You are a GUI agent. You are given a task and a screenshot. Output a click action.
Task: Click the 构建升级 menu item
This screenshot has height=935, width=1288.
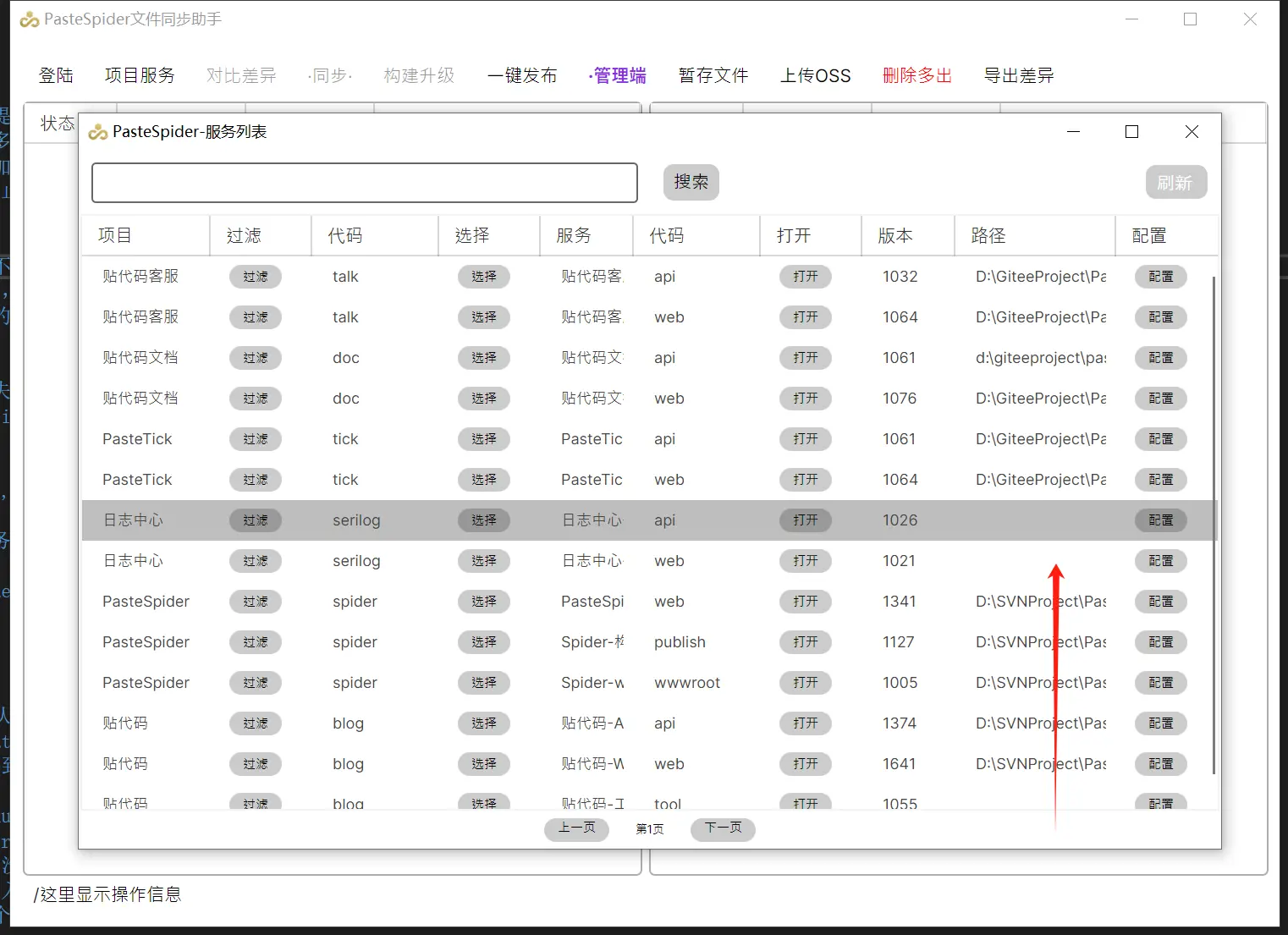(x=419, y=75)
